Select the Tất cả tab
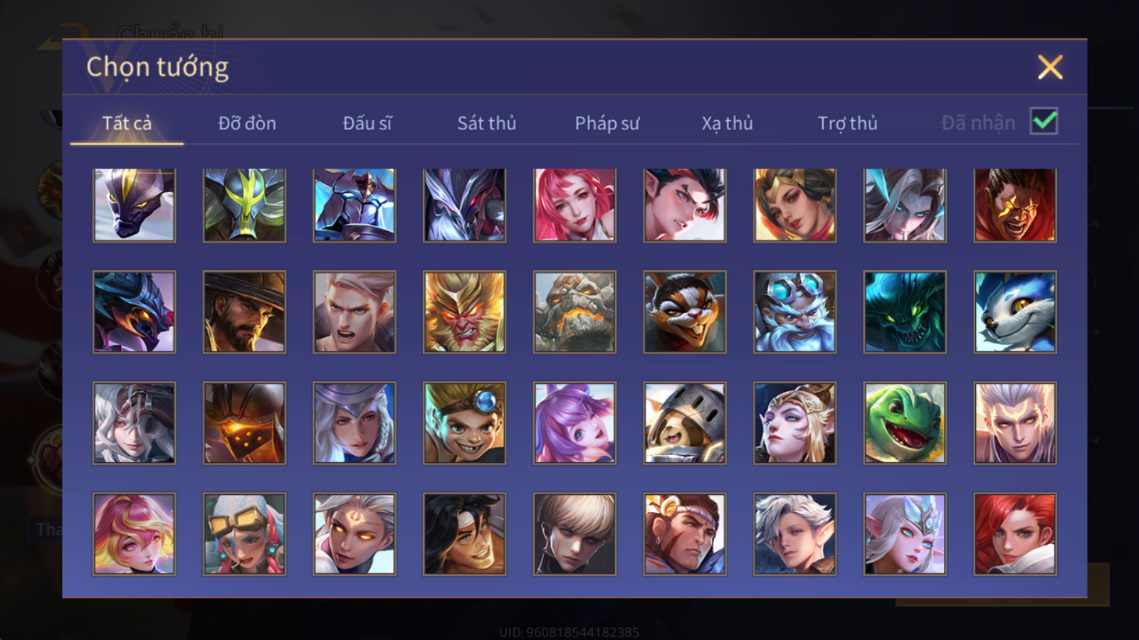This screenshot has height=640, width=1139. (x=126, y=123)
